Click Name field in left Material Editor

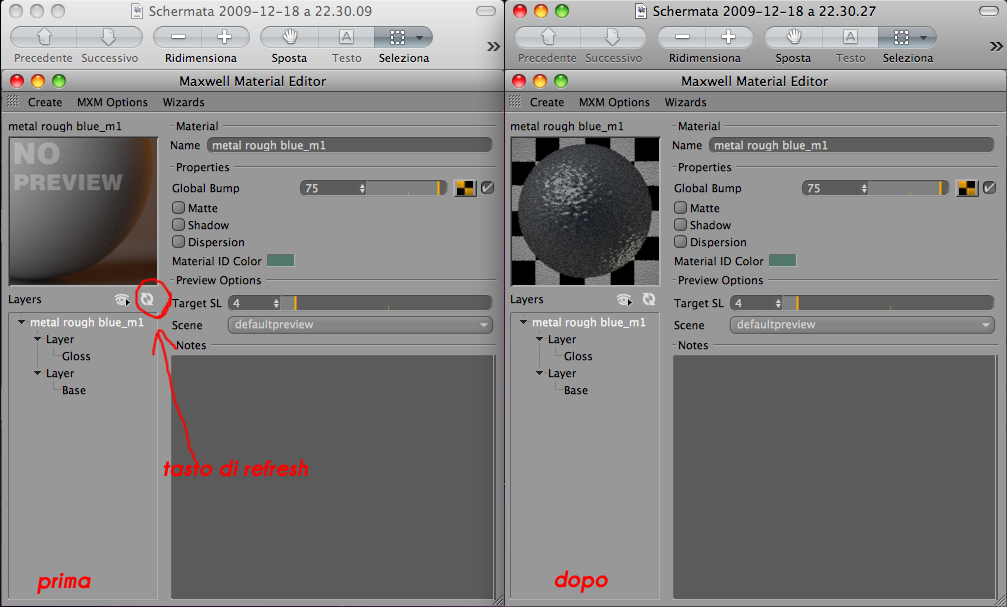tap(349, 145)
